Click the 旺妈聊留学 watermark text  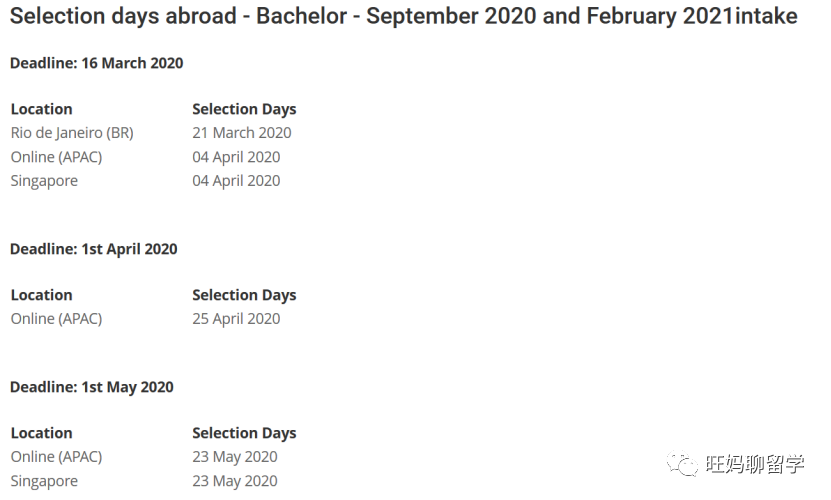(755, 464)
